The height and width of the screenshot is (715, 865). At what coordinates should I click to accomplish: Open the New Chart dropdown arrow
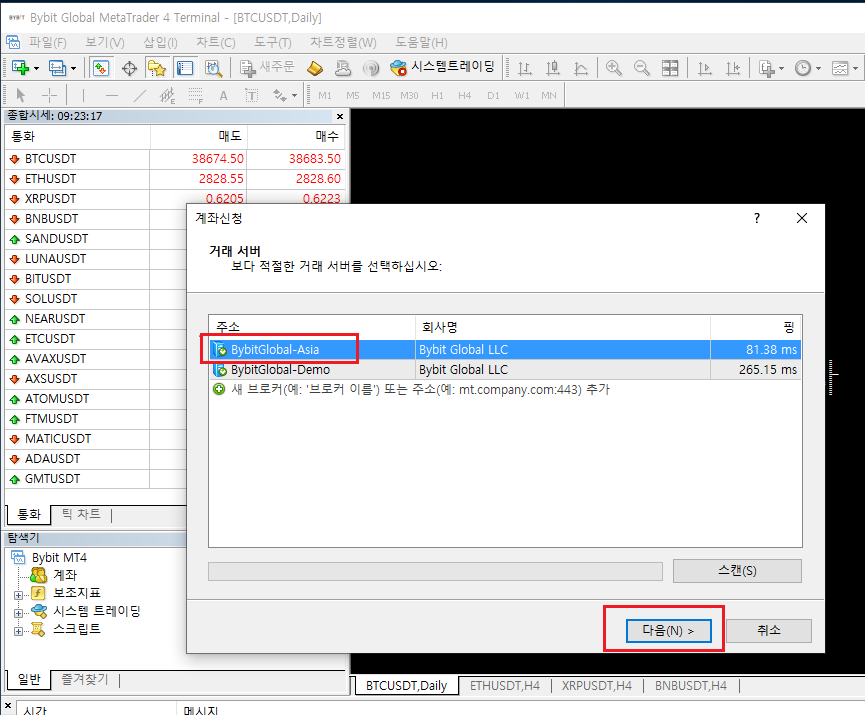[x=36, y=69]
